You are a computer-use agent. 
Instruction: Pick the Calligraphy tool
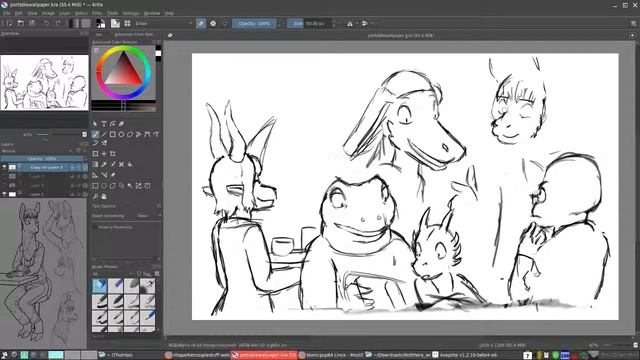coord(121,124)
